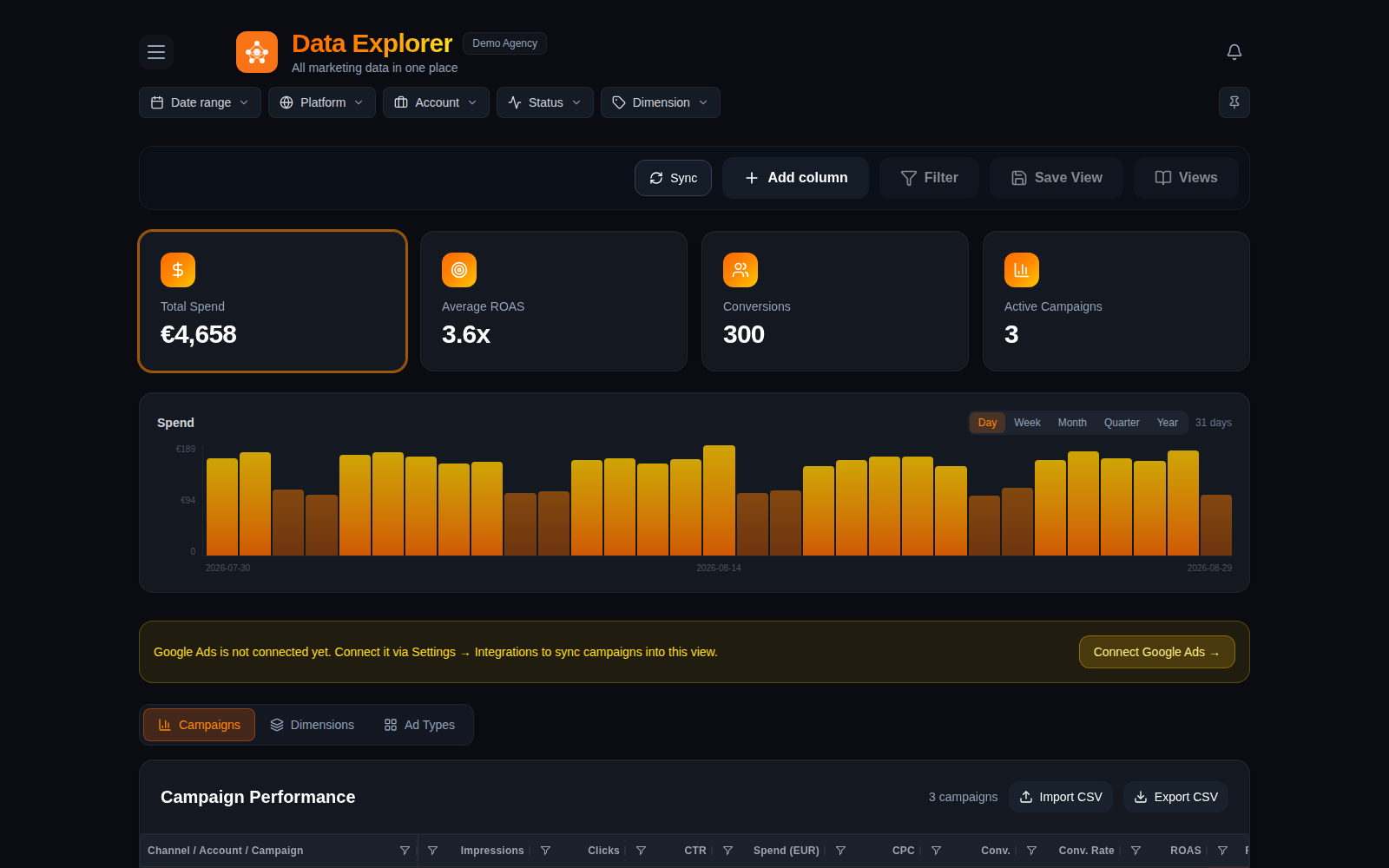The width and height of the screenshot is (1389, 868).
Task: Open the filter icon for Conv. column
Action: click(x=1031, y=851)
